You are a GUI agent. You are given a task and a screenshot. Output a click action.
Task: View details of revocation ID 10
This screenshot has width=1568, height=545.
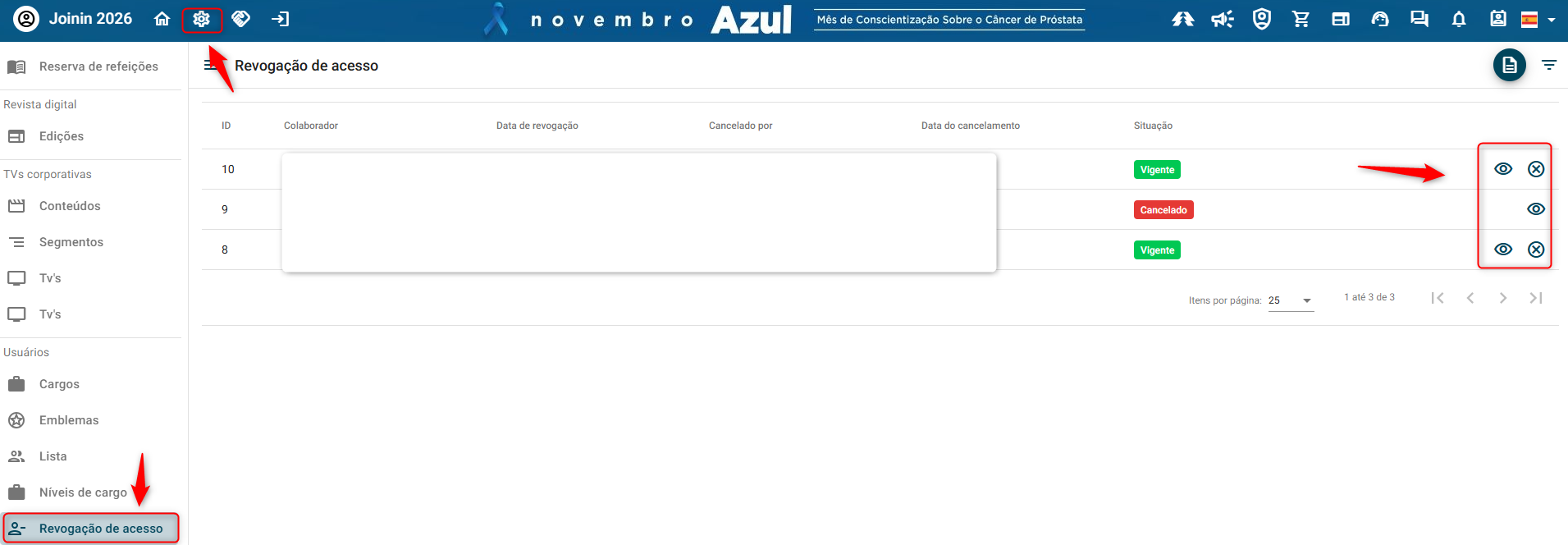(x=1502, y=169)
